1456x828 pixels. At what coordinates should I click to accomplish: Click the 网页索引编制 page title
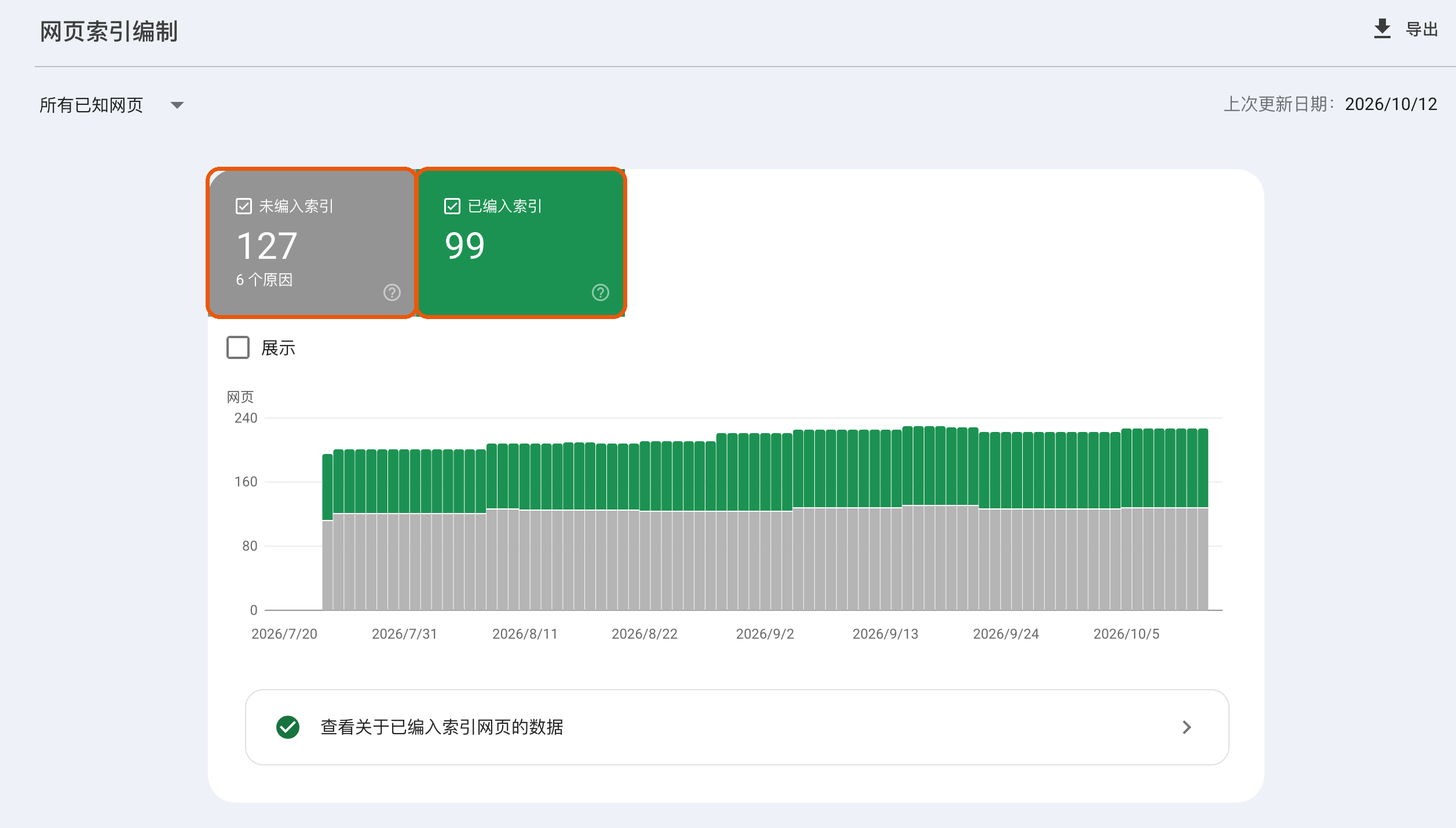pos(109,31)
